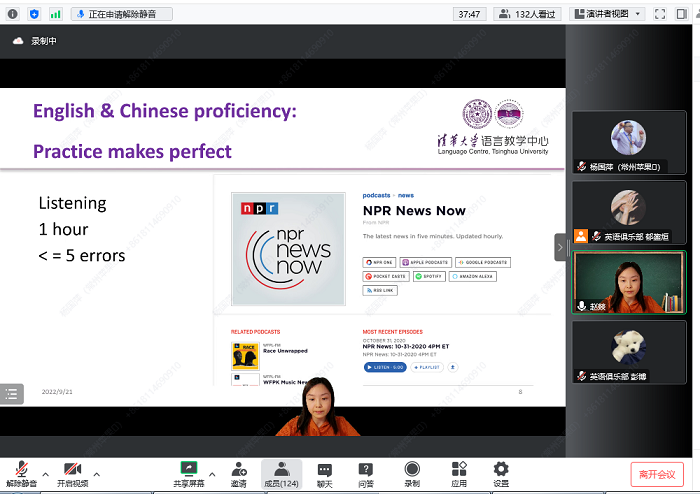Open the 邀请 invite icon
This screenshot has height=494, width=700.
[x=239, y=471]
